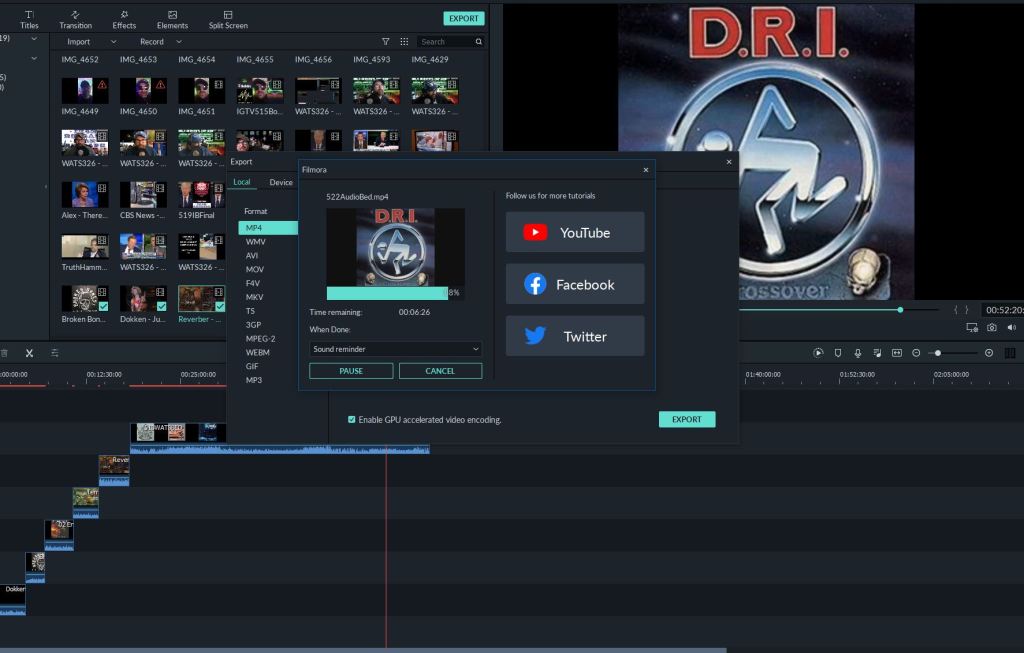The width and height of the screenshot is (1024, 653).
Task: Click the filter funnel icon in media library
Action: tap(386, 42)
